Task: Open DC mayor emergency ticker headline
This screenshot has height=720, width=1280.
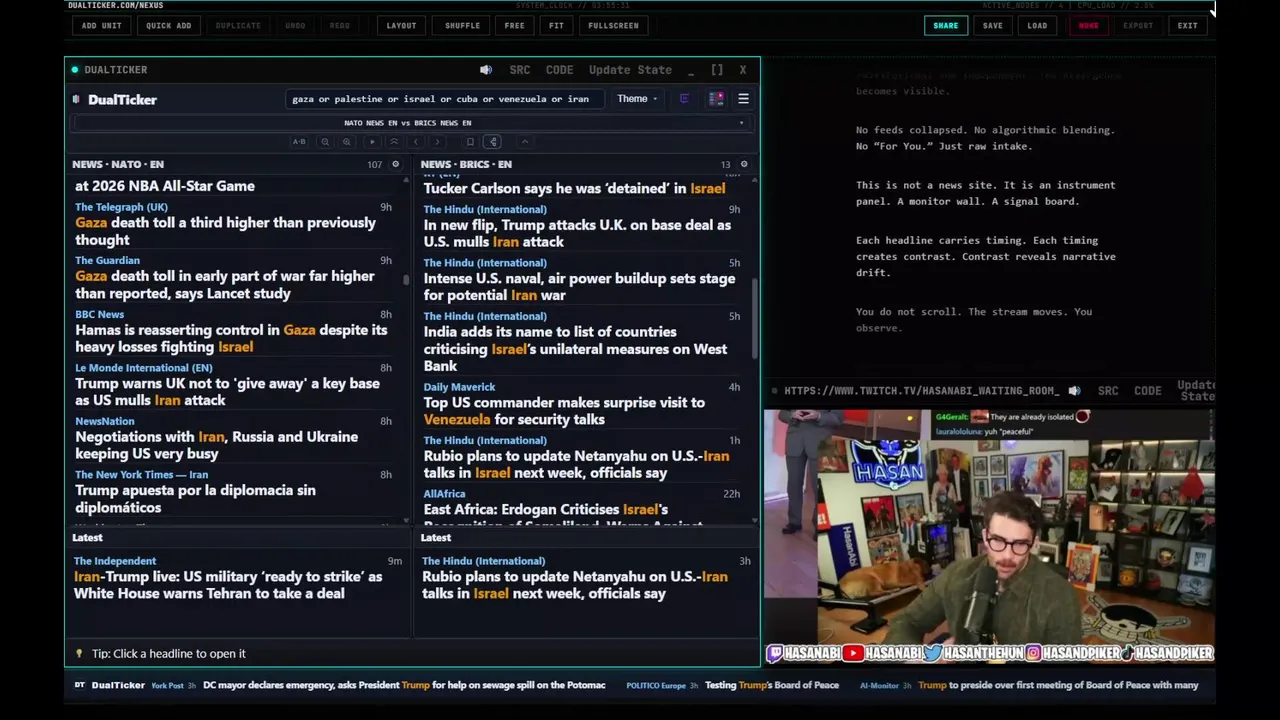Action: [404, 685]
